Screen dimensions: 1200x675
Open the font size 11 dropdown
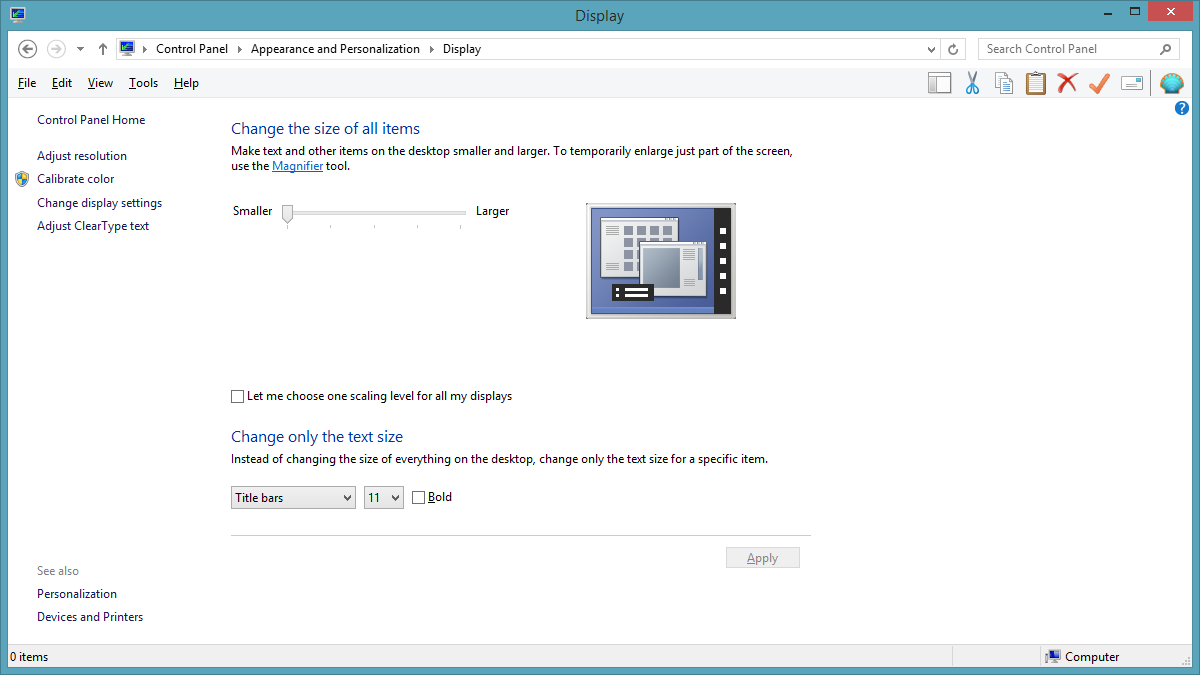pyautogui.click(x=383, y=497)
